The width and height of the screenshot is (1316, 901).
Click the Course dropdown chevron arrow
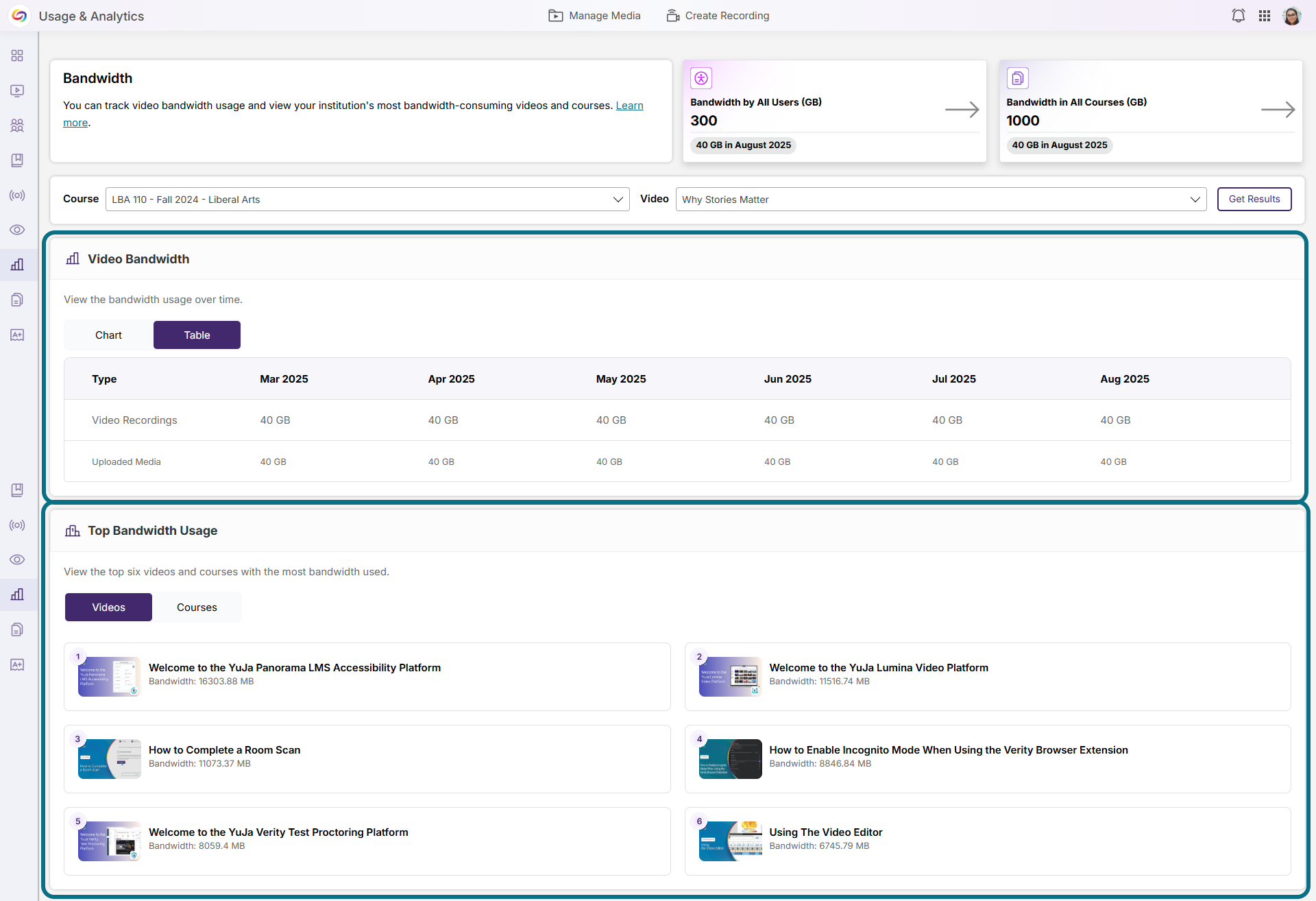(x=618, y=200)
